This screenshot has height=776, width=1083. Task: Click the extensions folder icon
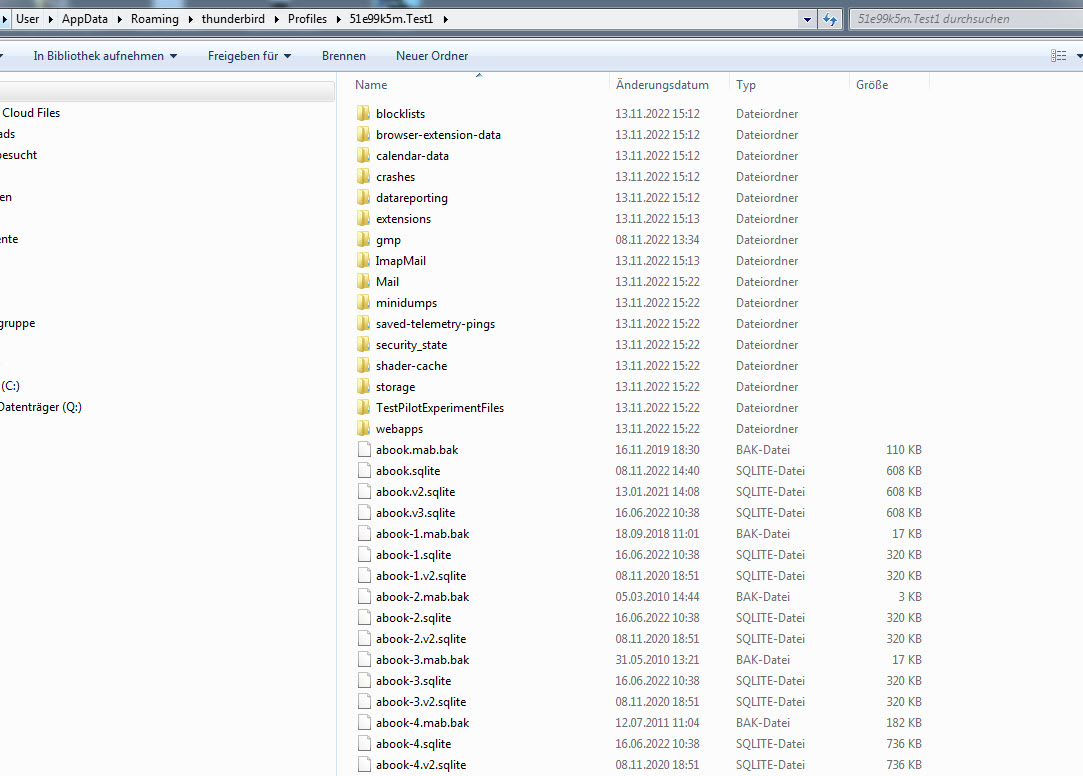point(363,218)
